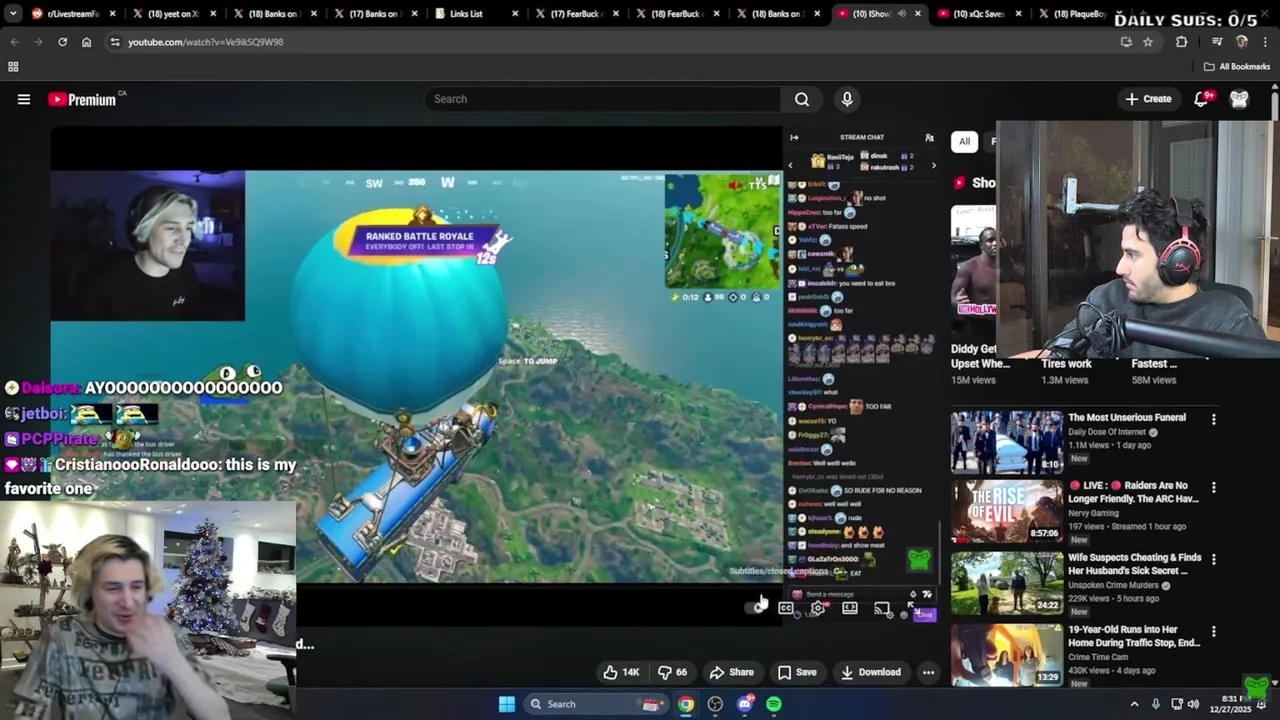View site information icon in address bar
Image resolution: width=1280 pixels, height=720 pixels.
coord(115,42)
